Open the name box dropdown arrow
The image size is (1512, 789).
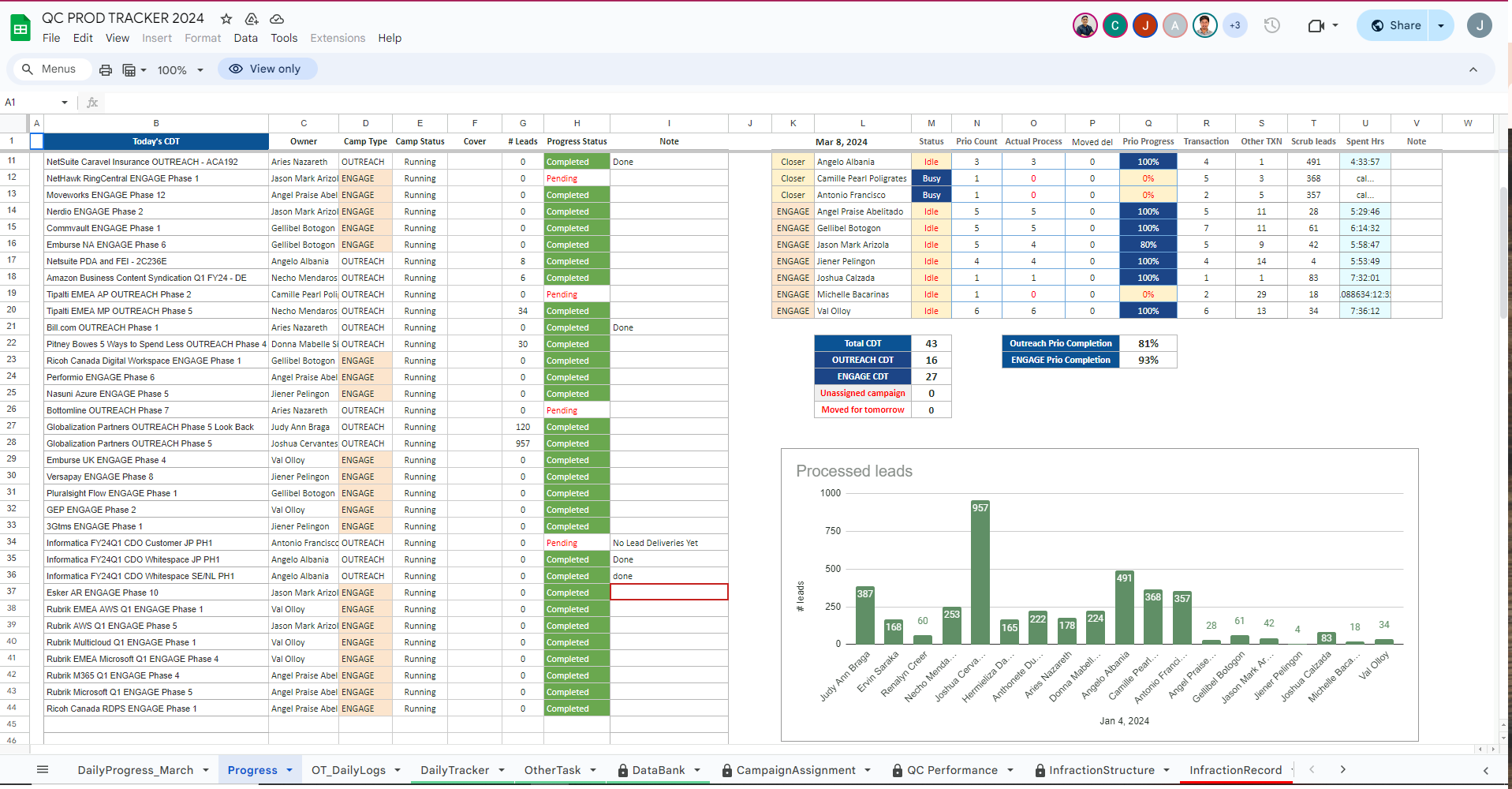[65, 103]
